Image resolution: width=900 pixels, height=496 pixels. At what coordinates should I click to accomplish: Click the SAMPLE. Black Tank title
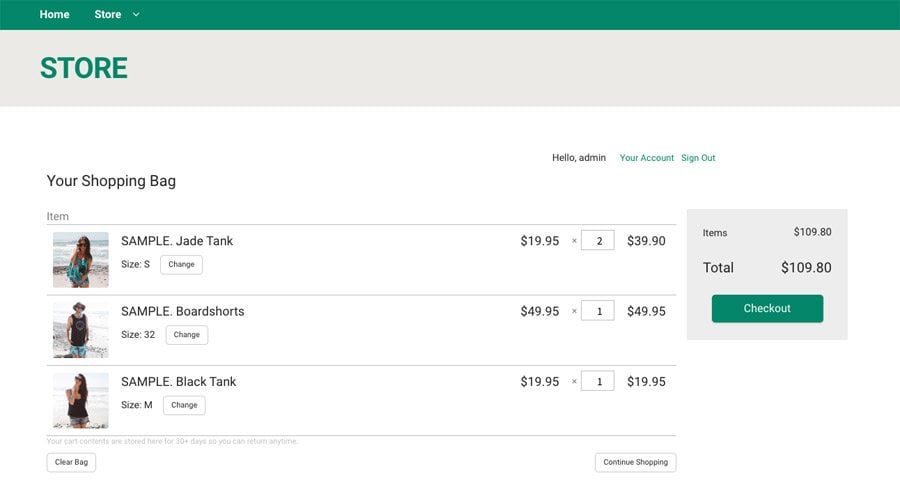pos(178,381)
